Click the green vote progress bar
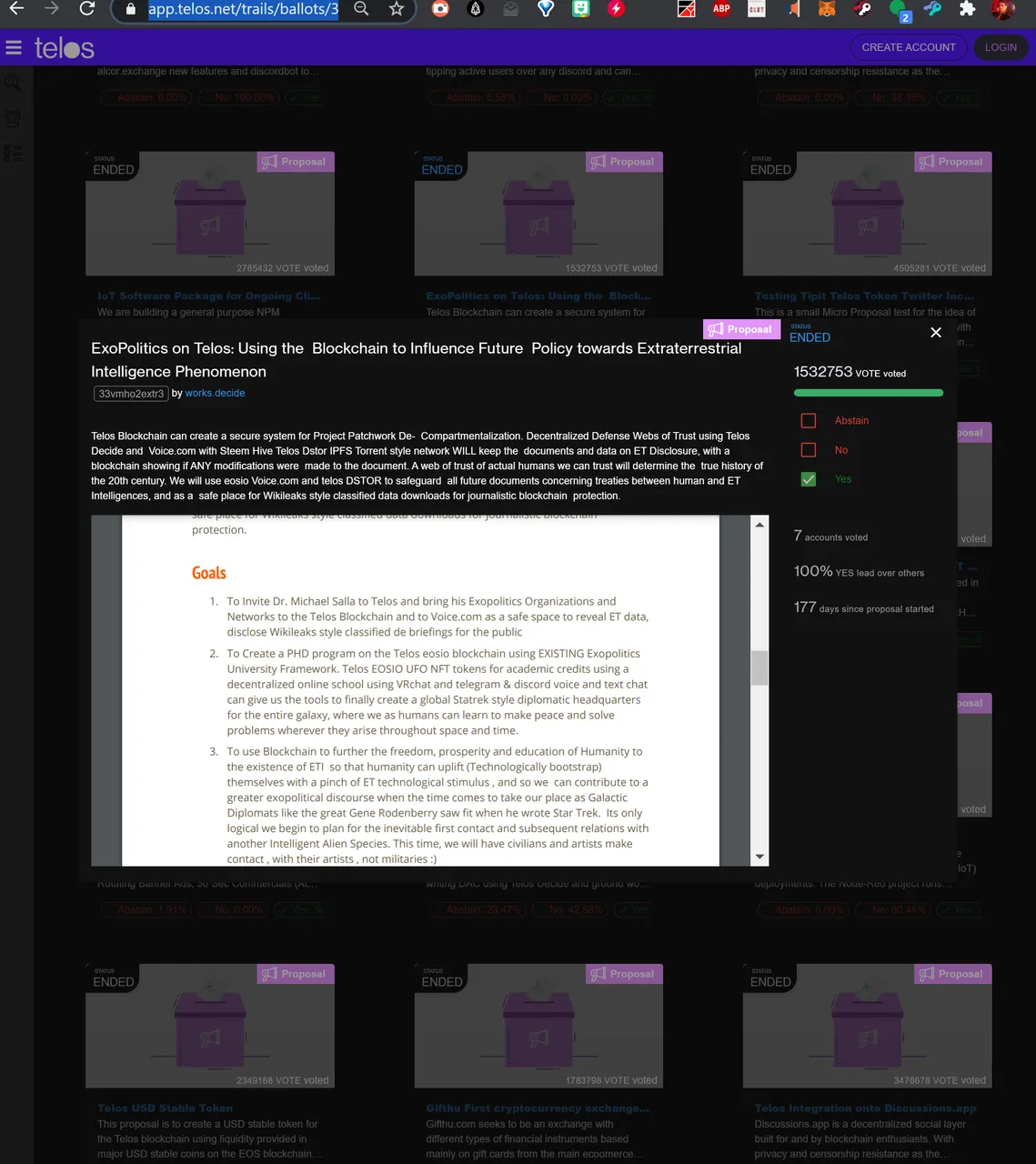The image size is (1036, 1164). [869, 393]
